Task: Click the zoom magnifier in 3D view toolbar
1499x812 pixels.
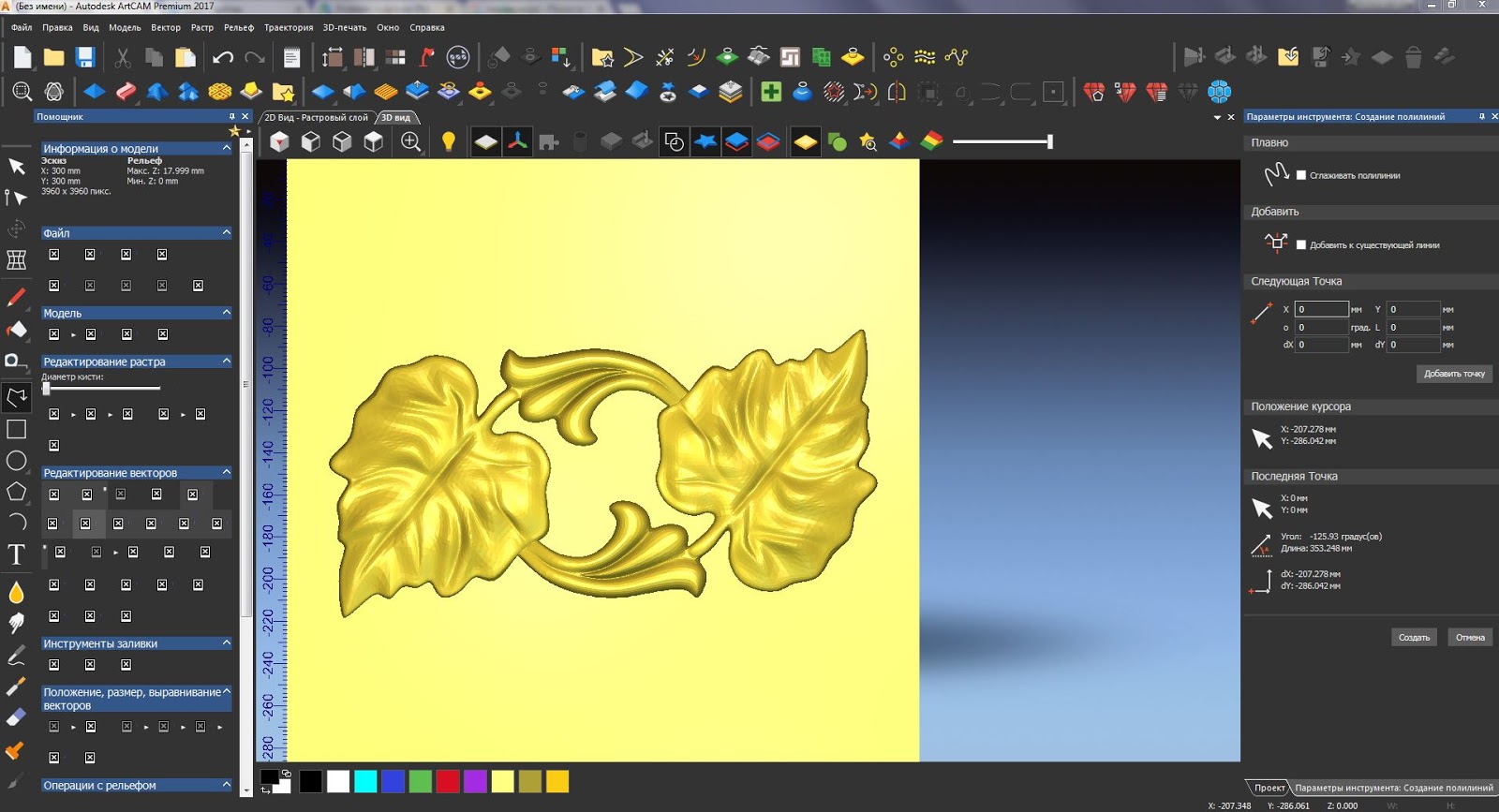Action: [410, 141]
